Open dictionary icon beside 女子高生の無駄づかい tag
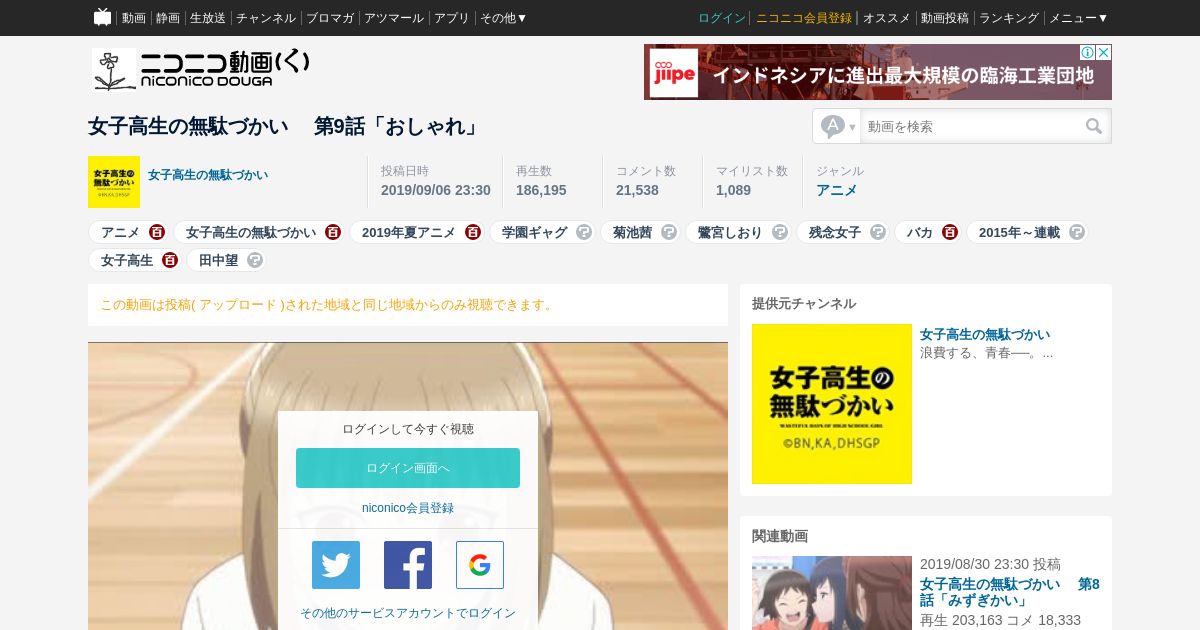The image size is (1200, 630). 333,232
